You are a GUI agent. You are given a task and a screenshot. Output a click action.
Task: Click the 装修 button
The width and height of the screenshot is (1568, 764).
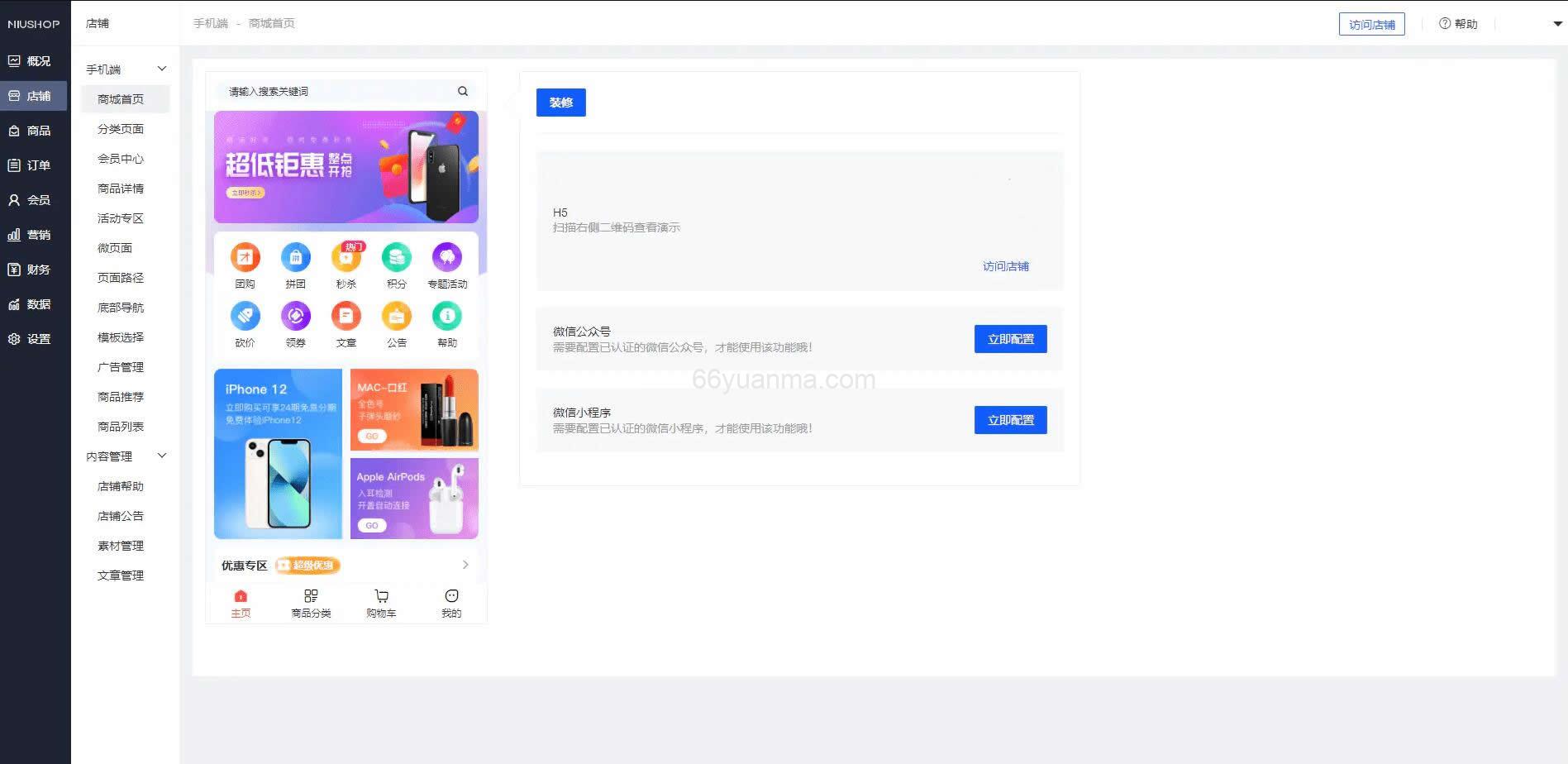pos(561,103)
